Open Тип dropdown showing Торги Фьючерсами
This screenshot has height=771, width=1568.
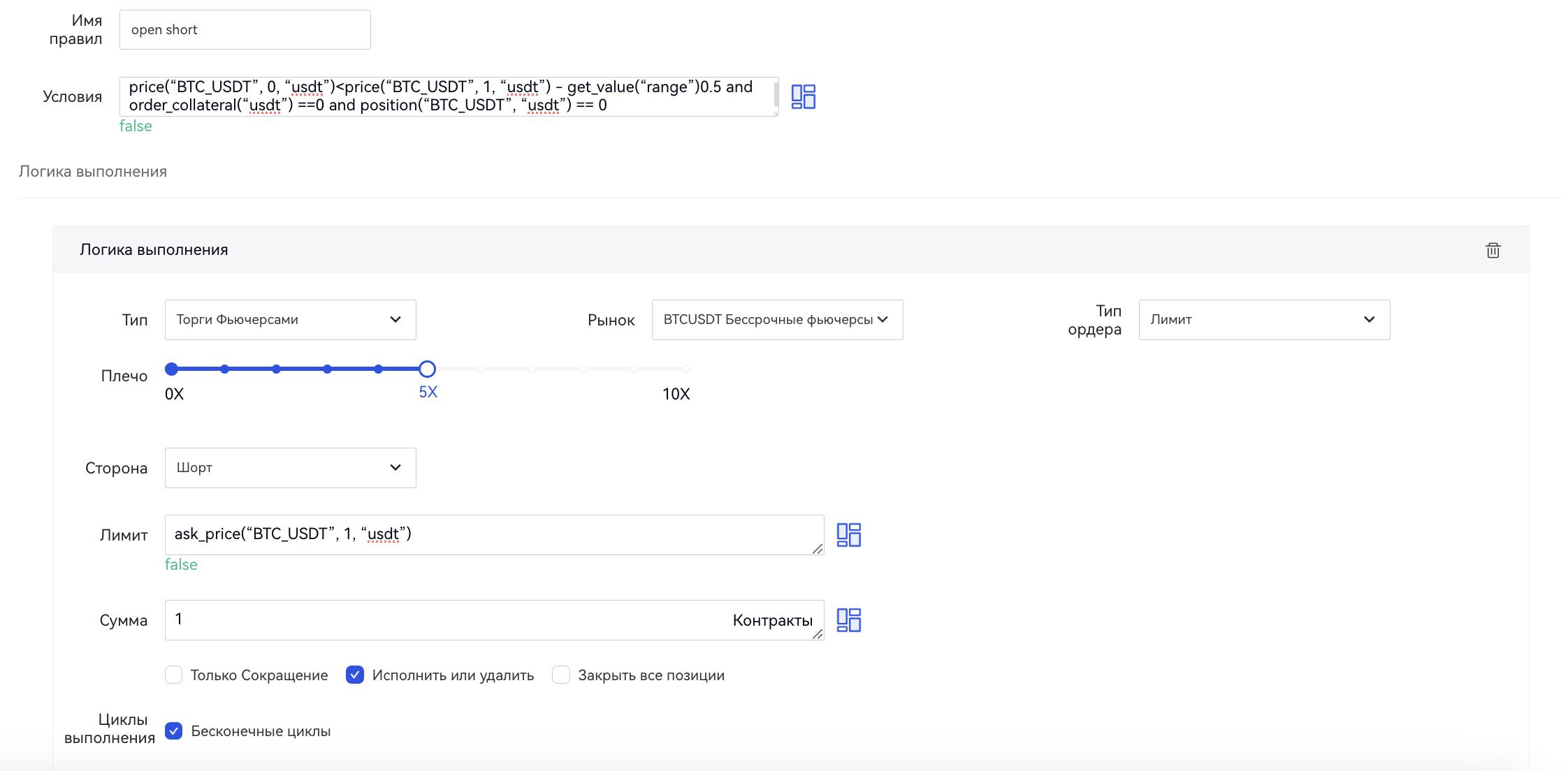pos(290,320)
